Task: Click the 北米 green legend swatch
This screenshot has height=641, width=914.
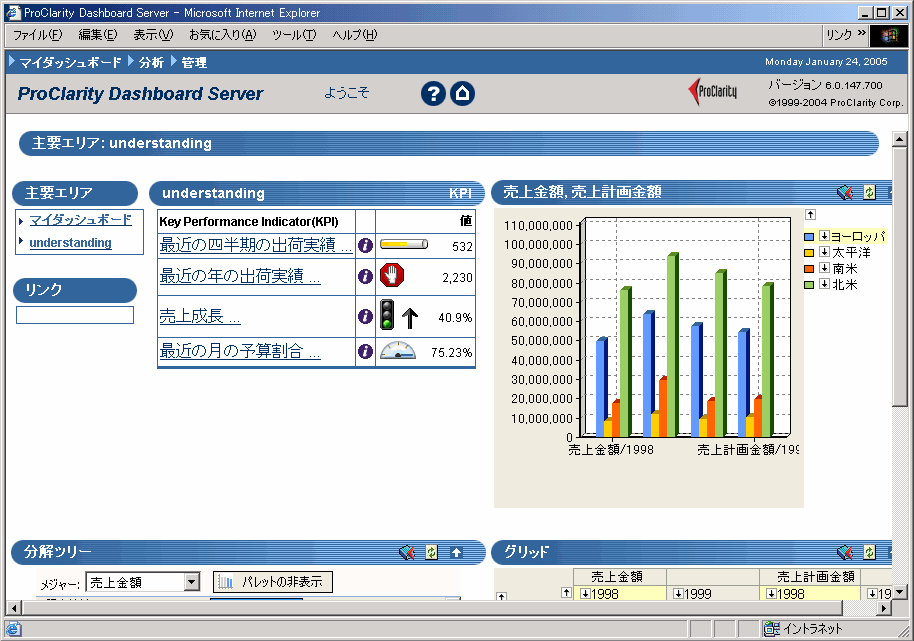Action: tap(809, 284)
